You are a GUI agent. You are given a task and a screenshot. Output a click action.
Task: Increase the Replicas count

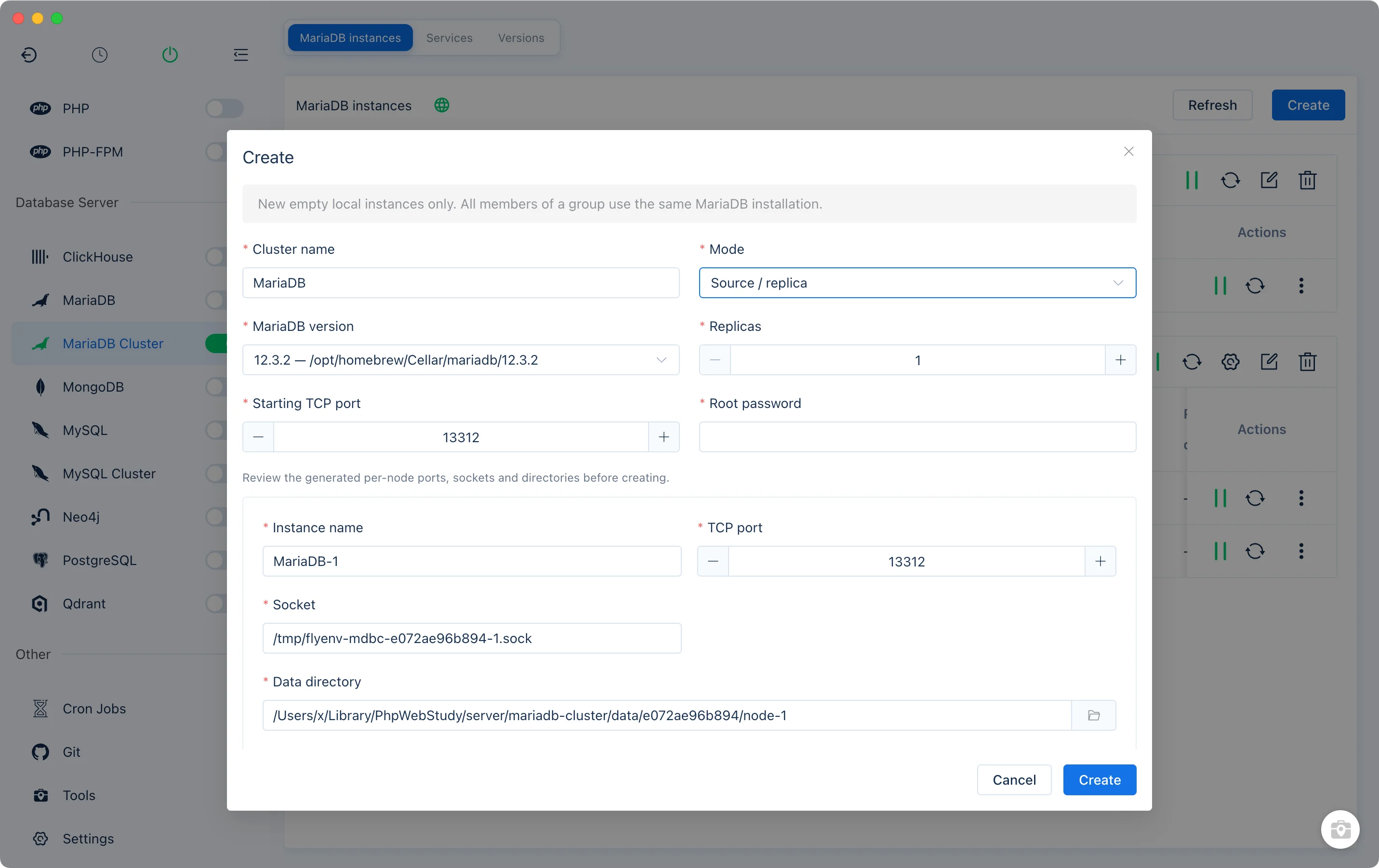[x=1120, y=359]
